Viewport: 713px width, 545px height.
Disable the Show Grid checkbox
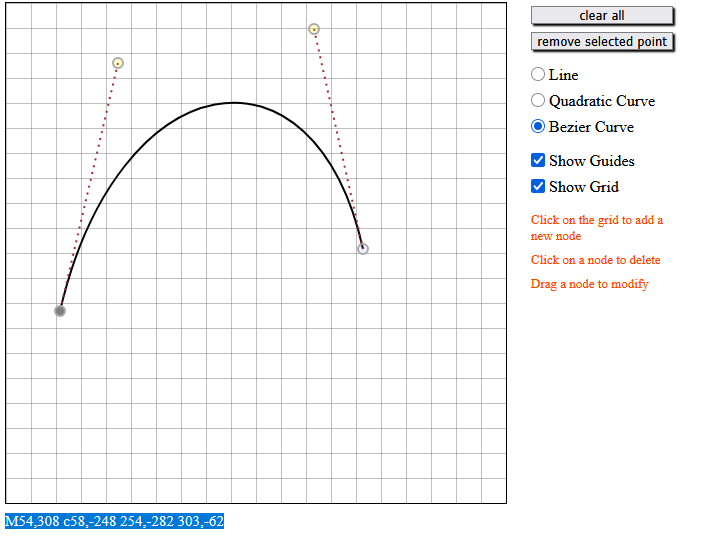538,187
